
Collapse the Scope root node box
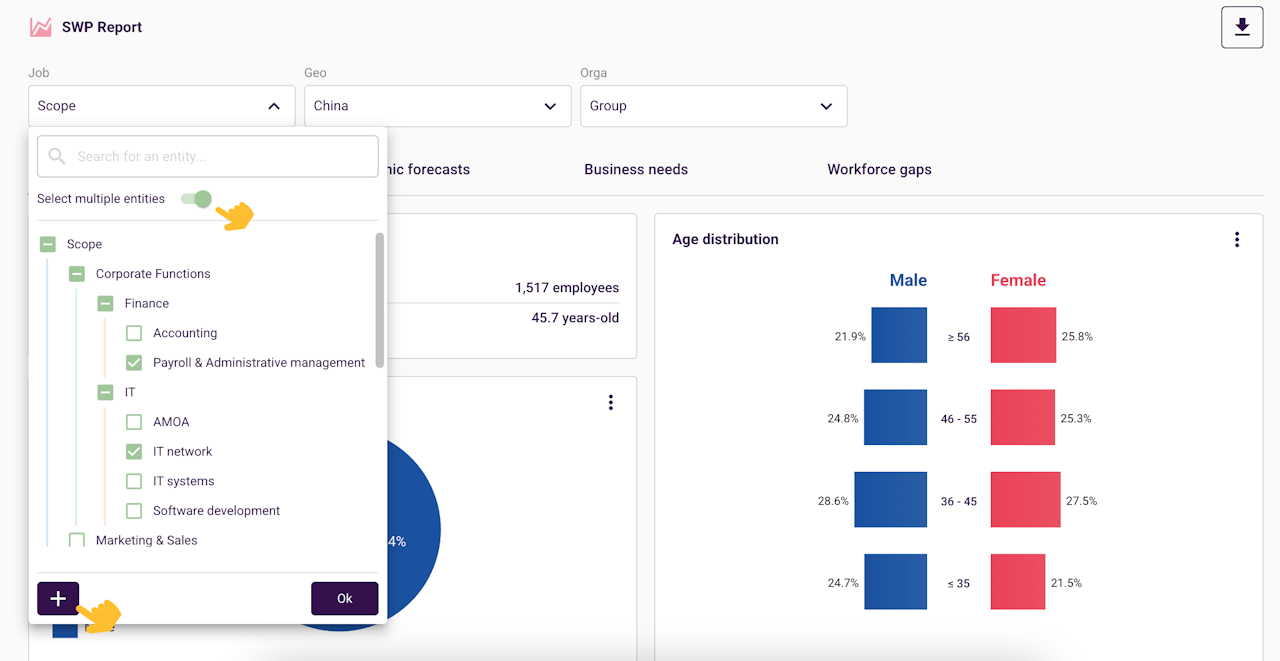click(x=47, y=244)
